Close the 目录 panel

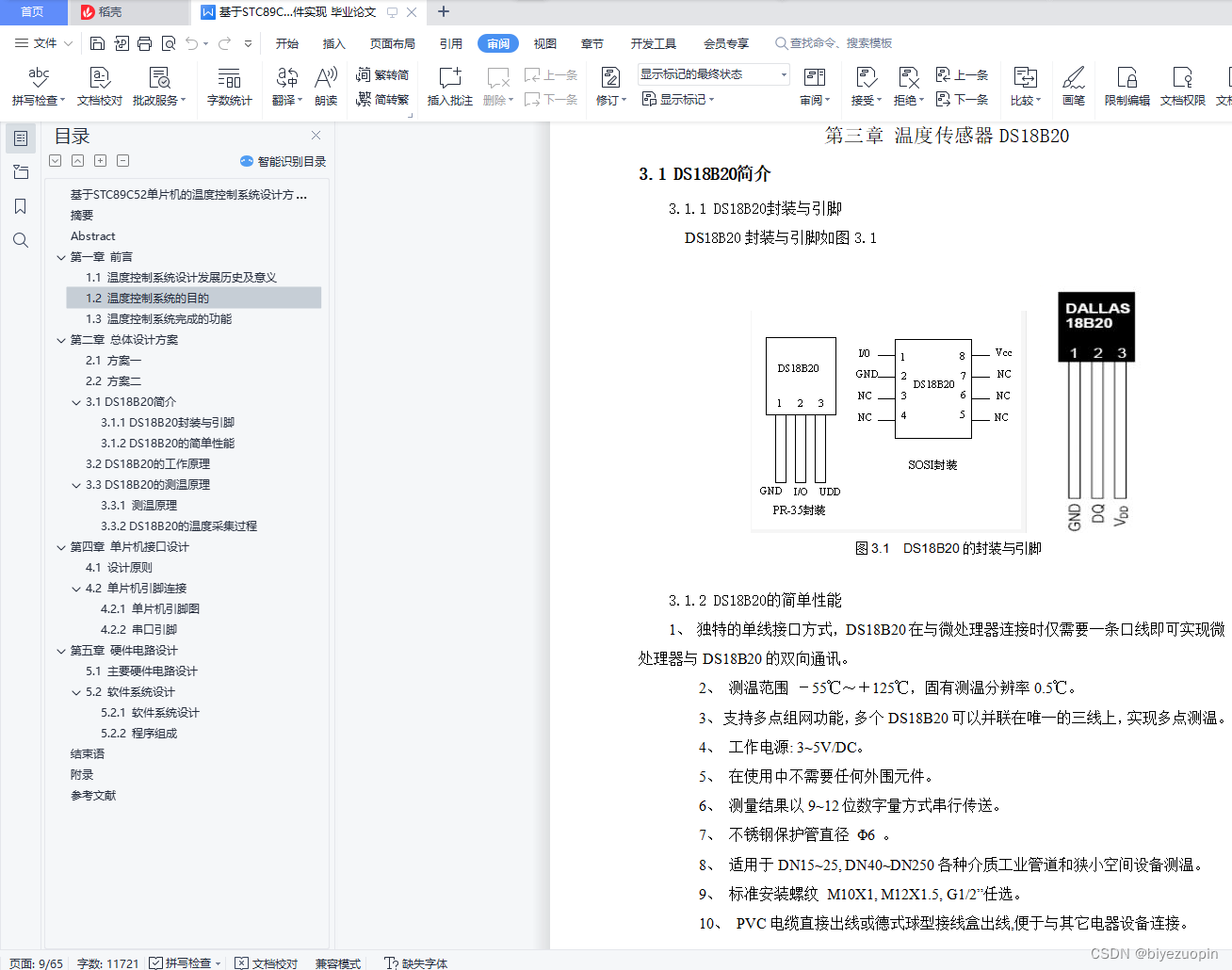pos(316,136)
